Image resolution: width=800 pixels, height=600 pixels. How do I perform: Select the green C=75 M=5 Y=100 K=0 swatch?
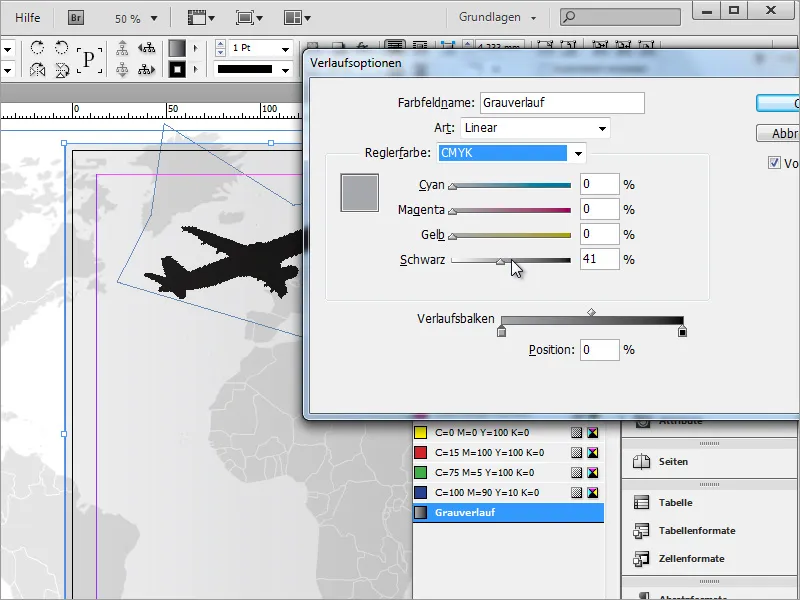[508, 472]
